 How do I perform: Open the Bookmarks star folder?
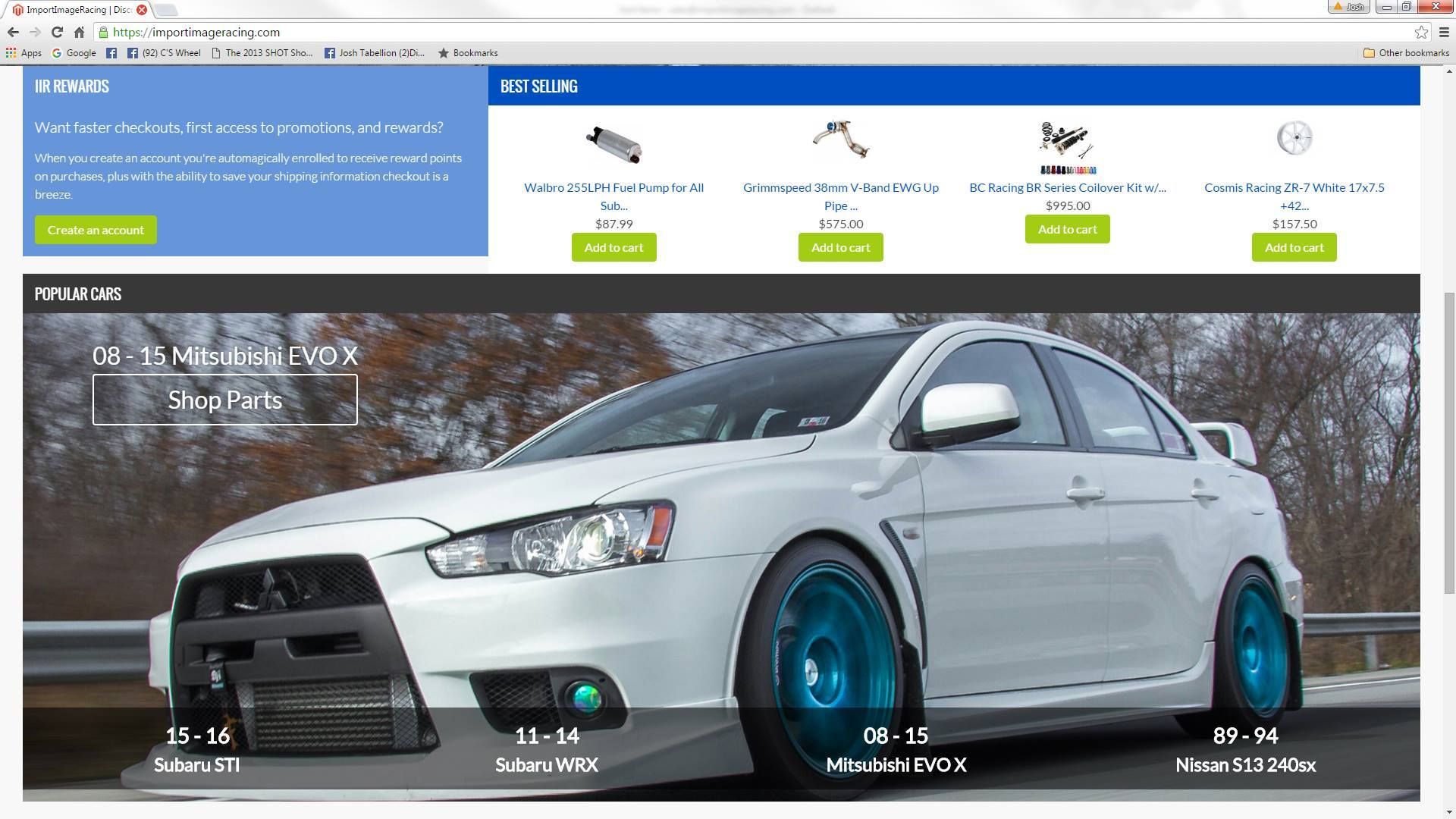[468, 53]
